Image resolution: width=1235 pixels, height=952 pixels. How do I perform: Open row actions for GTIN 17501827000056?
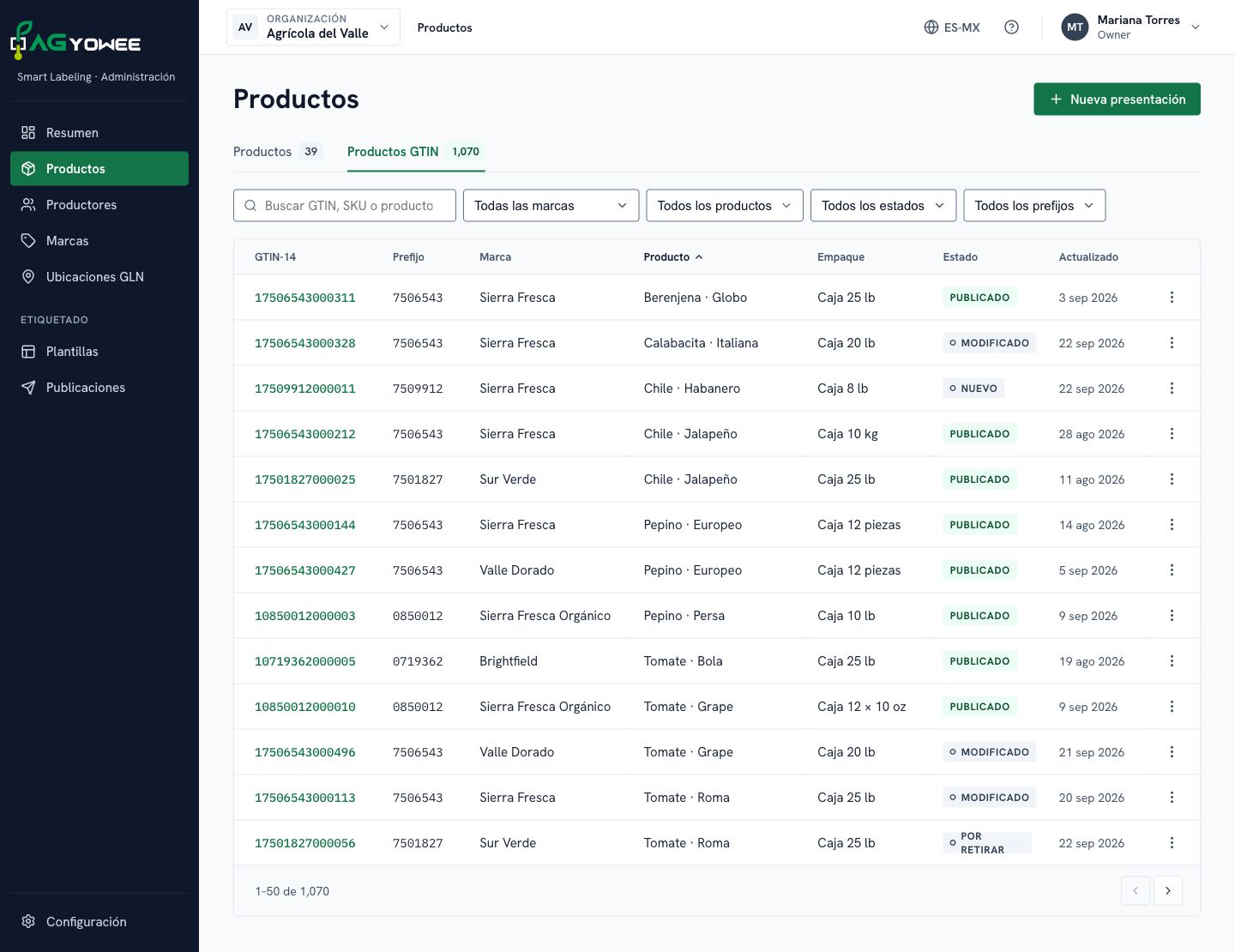[1172, 843]
